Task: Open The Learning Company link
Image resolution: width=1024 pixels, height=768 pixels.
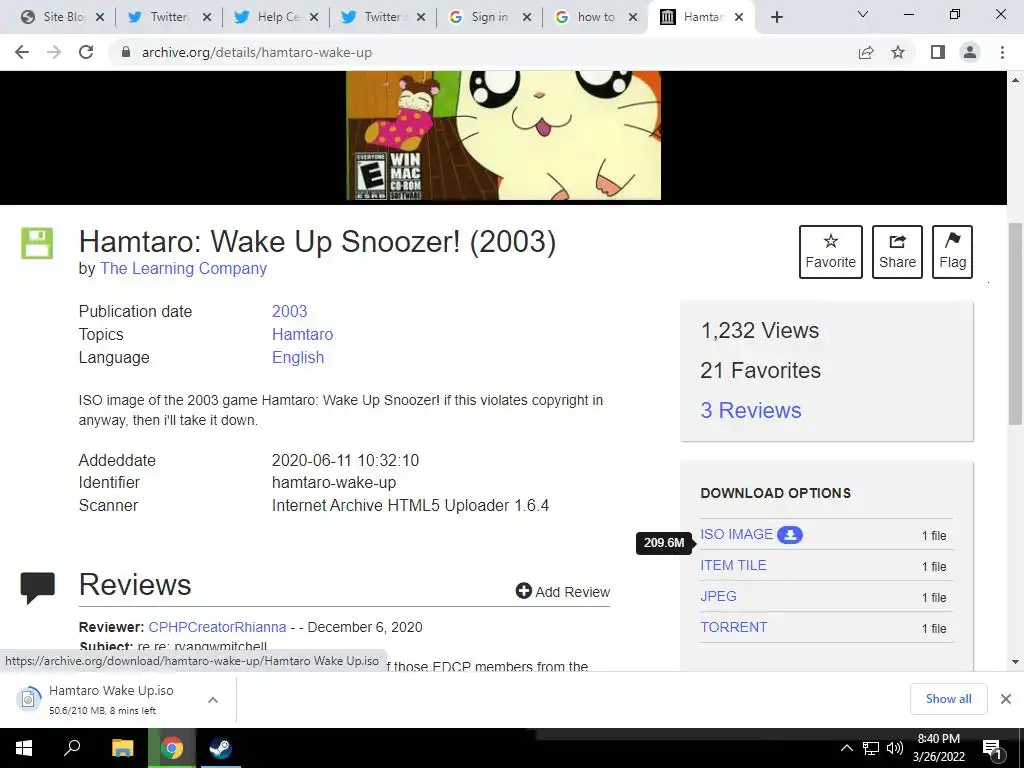Action: pos(184,268)
